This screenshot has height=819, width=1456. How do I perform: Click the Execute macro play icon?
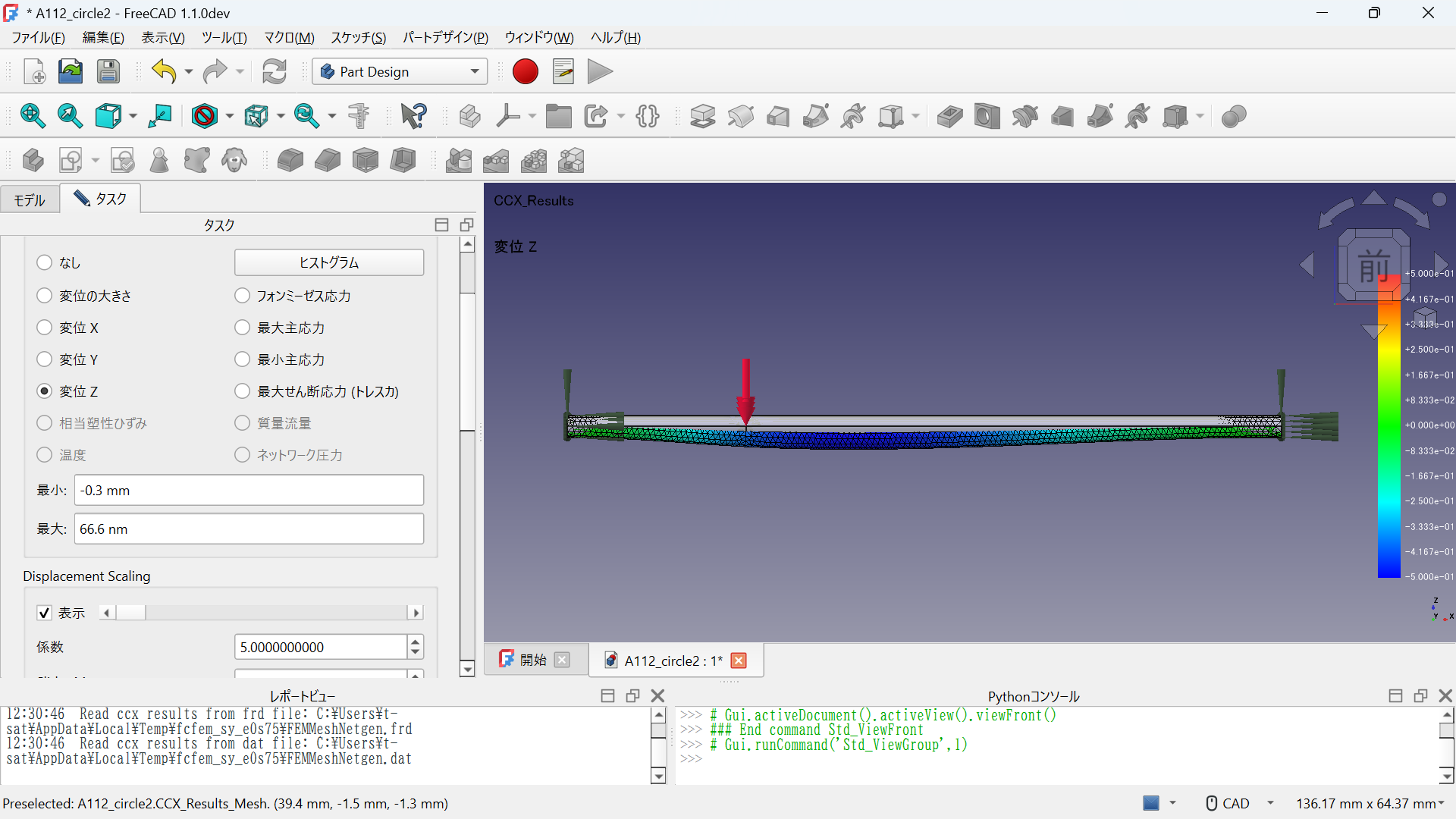coord(599,71)
